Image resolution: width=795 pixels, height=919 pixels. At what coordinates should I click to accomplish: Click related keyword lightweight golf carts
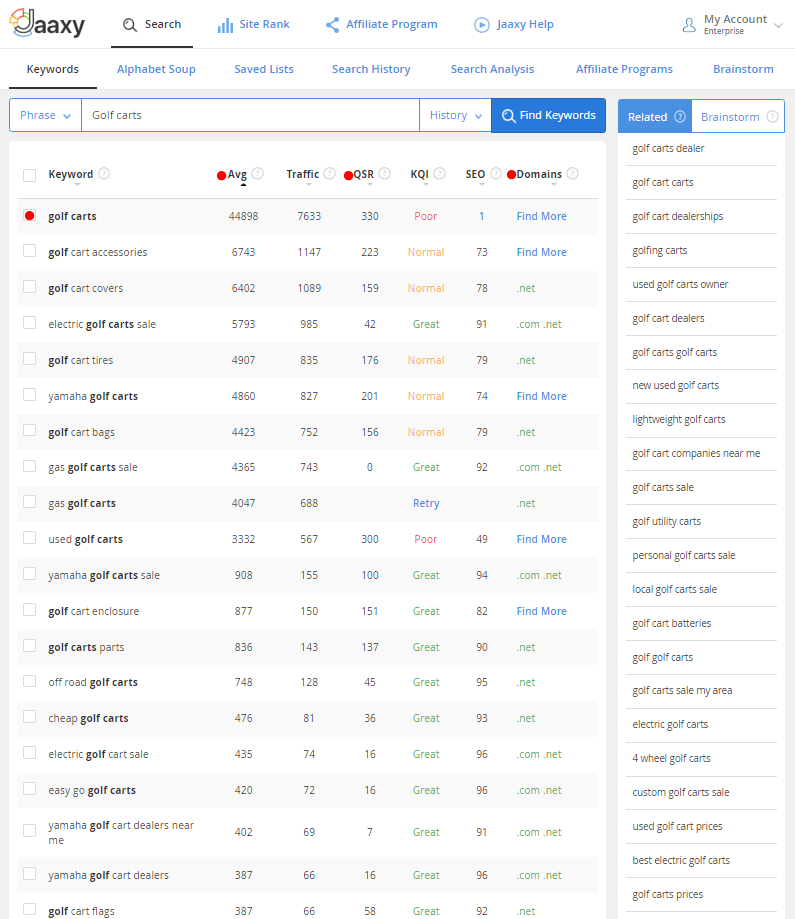679,420
